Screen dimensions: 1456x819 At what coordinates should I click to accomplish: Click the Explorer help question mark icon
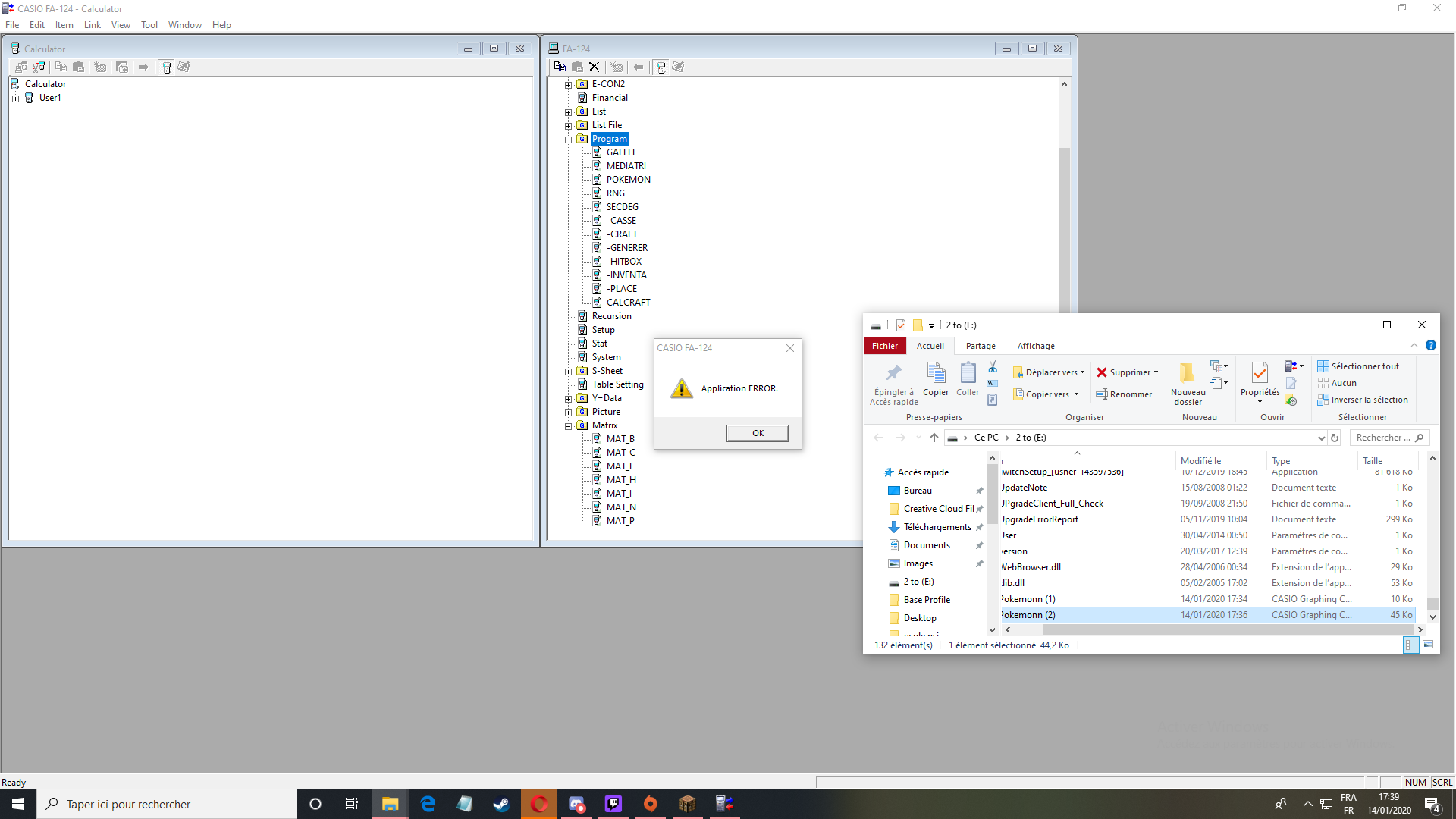click(x=1431, y=345)
